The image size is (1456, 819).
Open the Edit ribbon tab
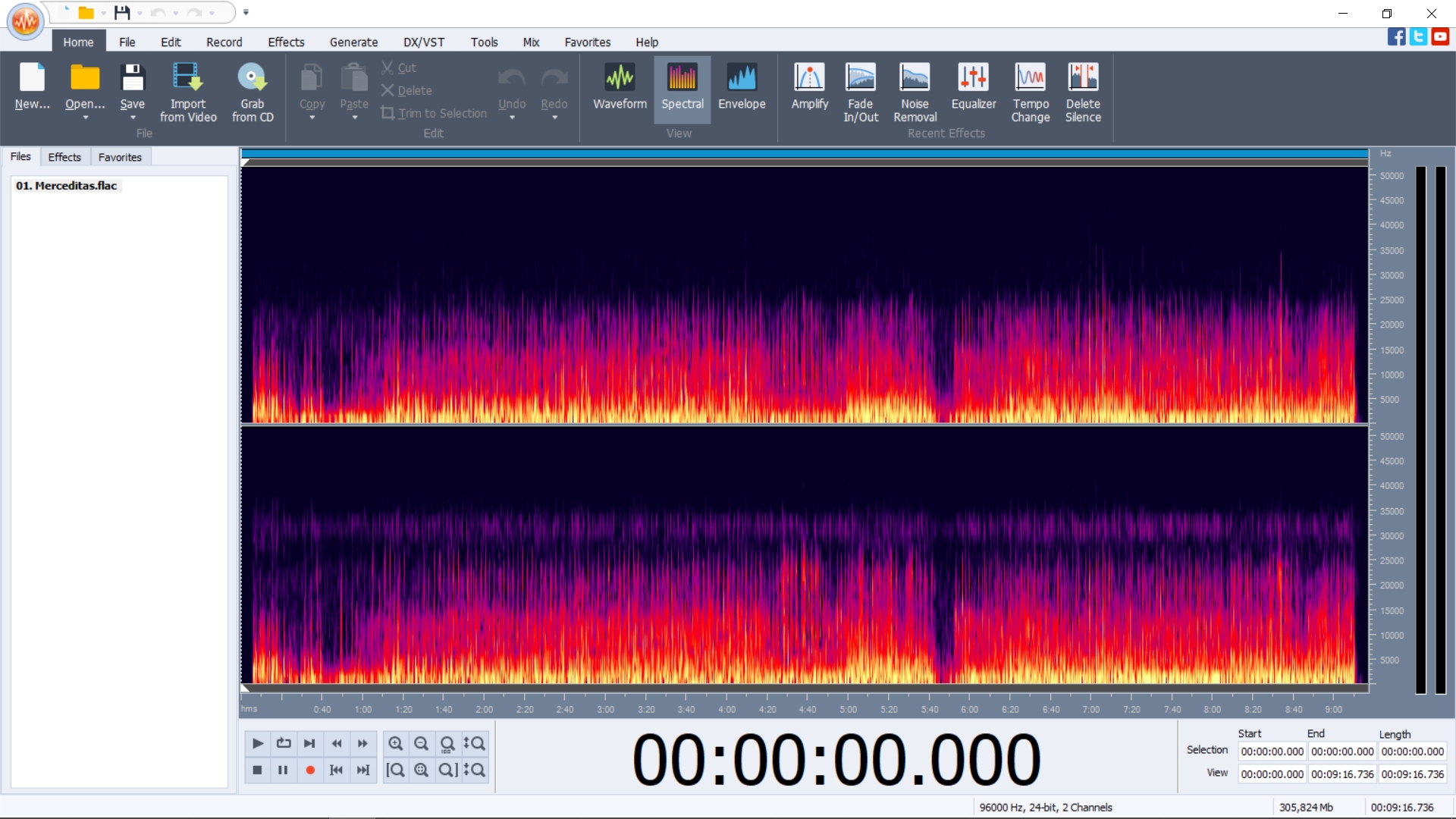pos(171,42)
